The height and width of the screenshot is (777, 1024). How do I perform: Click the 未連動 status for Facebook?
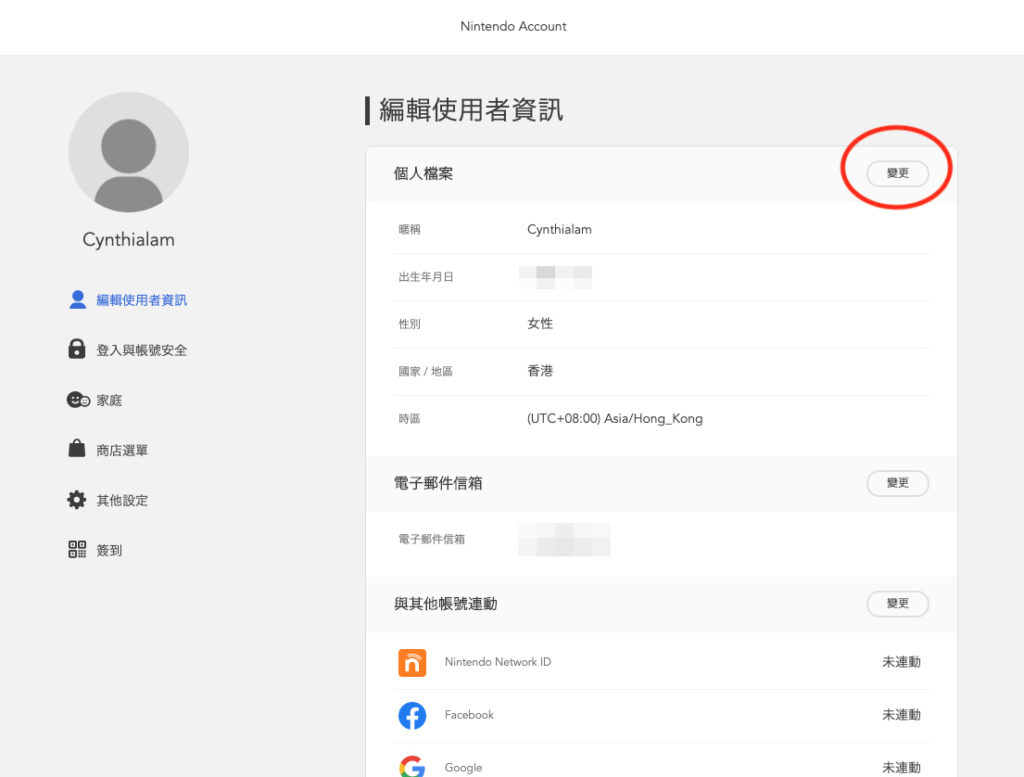[901, 715]
